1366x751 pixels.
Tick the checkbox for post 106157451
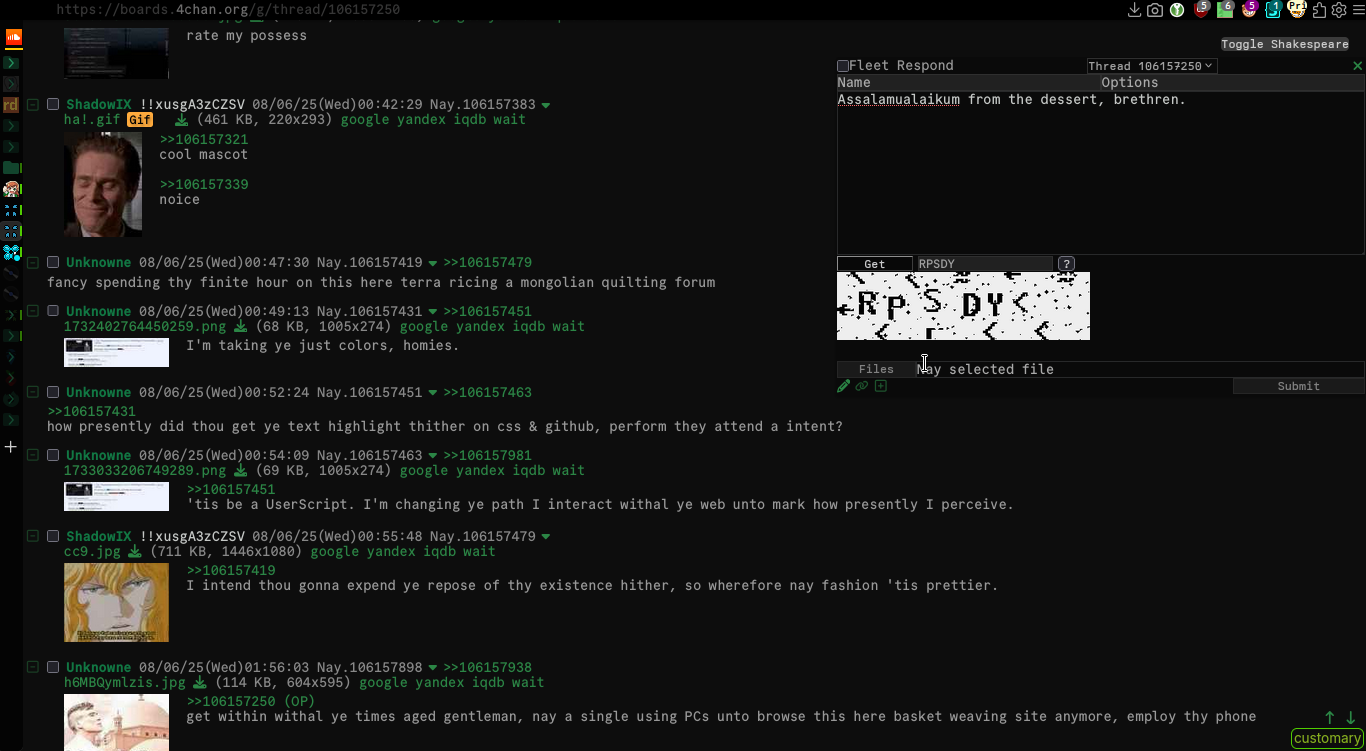coord(53,393)
